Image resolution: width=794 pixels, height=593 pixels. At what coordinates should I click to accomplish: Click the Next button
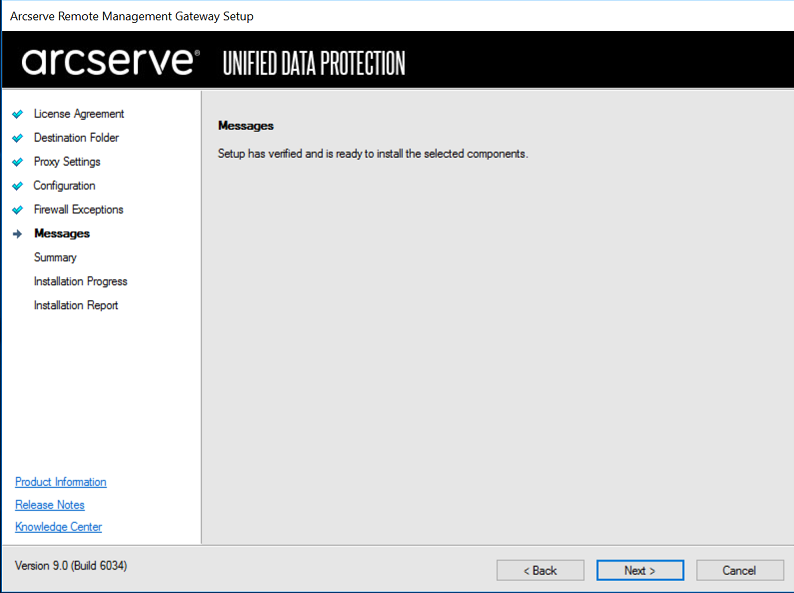click(x=640, y=570)
